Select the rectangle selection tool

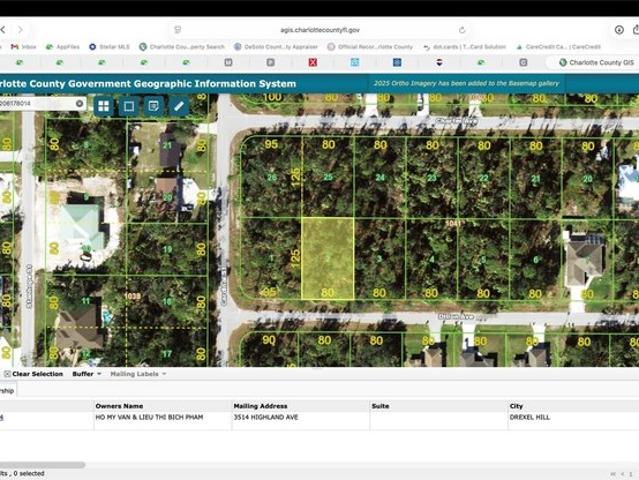pyautogui.click(x=129, y=106)
